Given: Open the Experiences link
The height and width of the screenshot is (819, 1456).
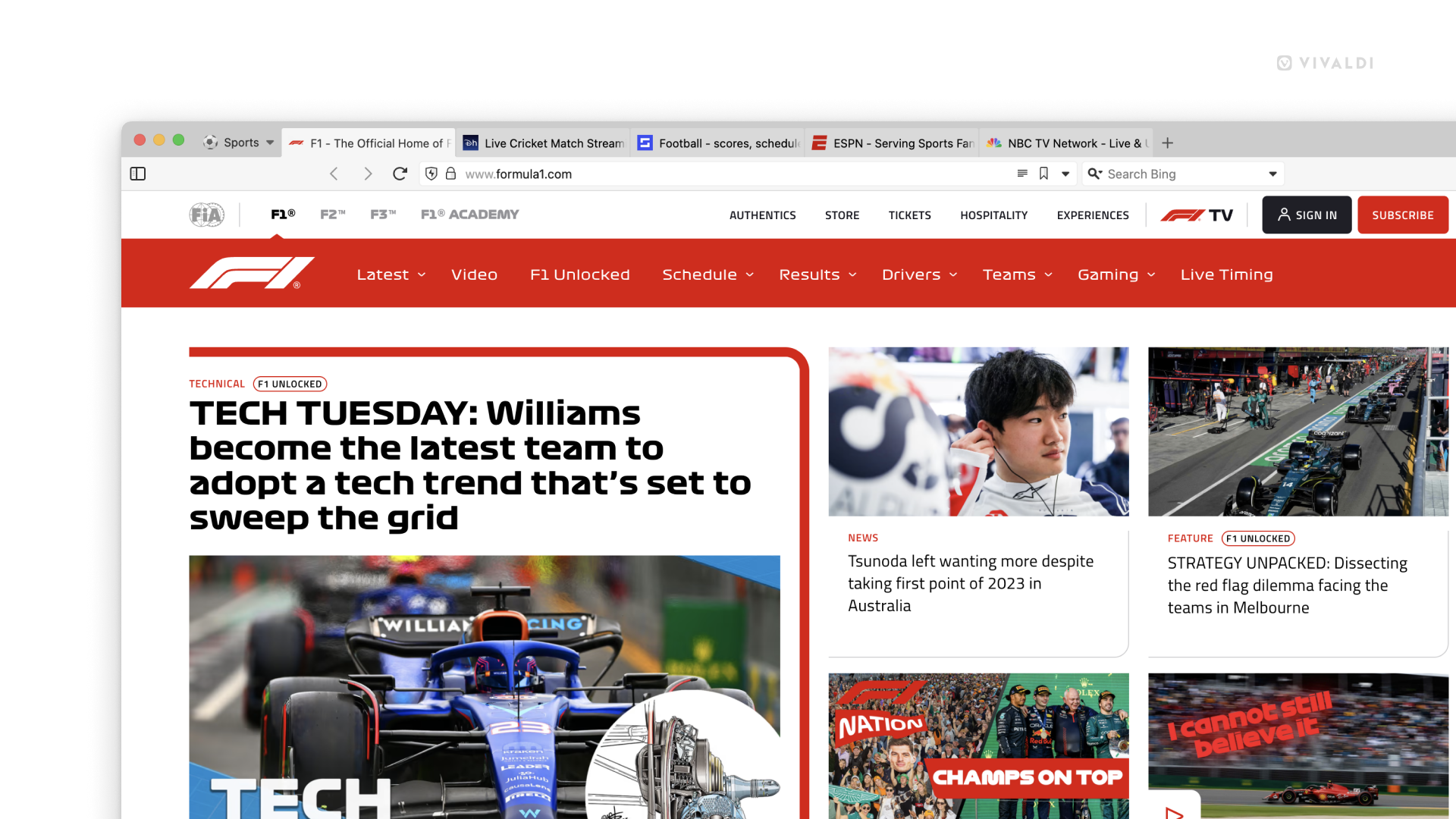Looking at the screenshot, I should [x=1093, y=215].
